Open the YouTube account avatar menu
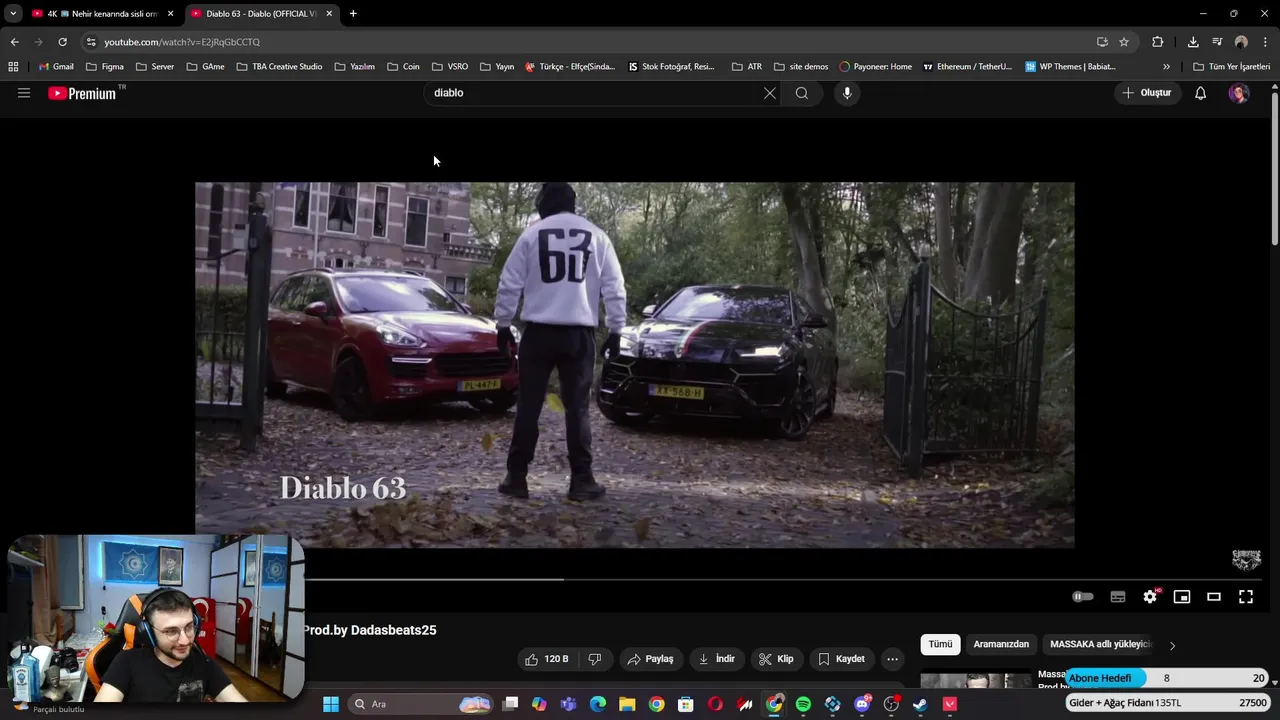The width and height of the screenshot is (1280, 720). pyautogui.click(x=1239, y=93)
